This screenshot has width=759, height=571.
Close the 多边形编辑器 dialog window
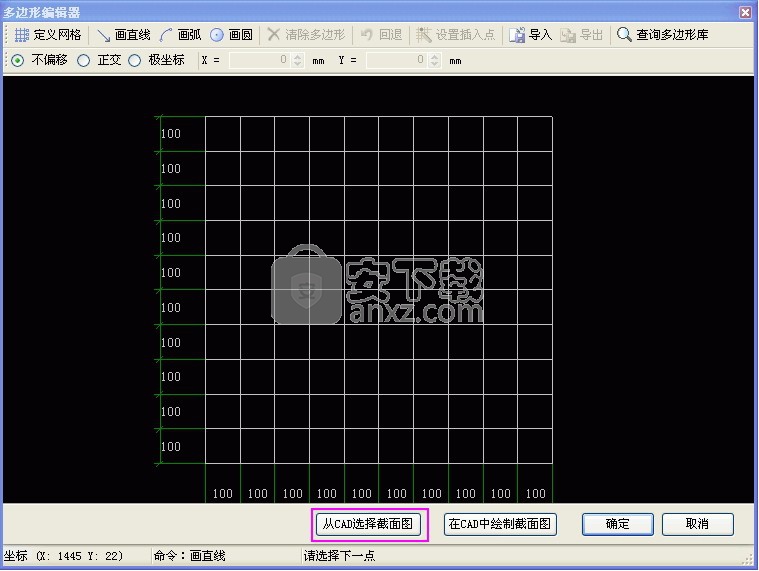pyautogui.click(x=745, y=12)
